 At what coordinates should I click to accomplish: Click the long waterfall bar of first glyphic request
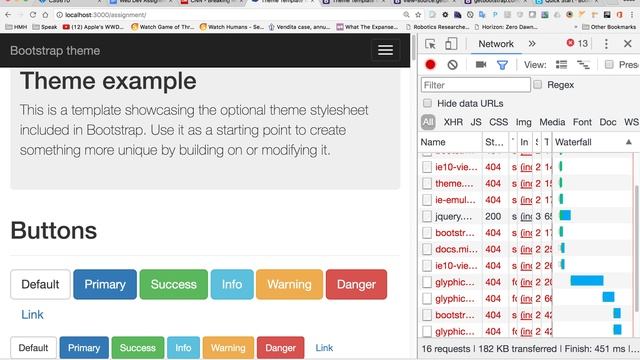pos(587,280)
